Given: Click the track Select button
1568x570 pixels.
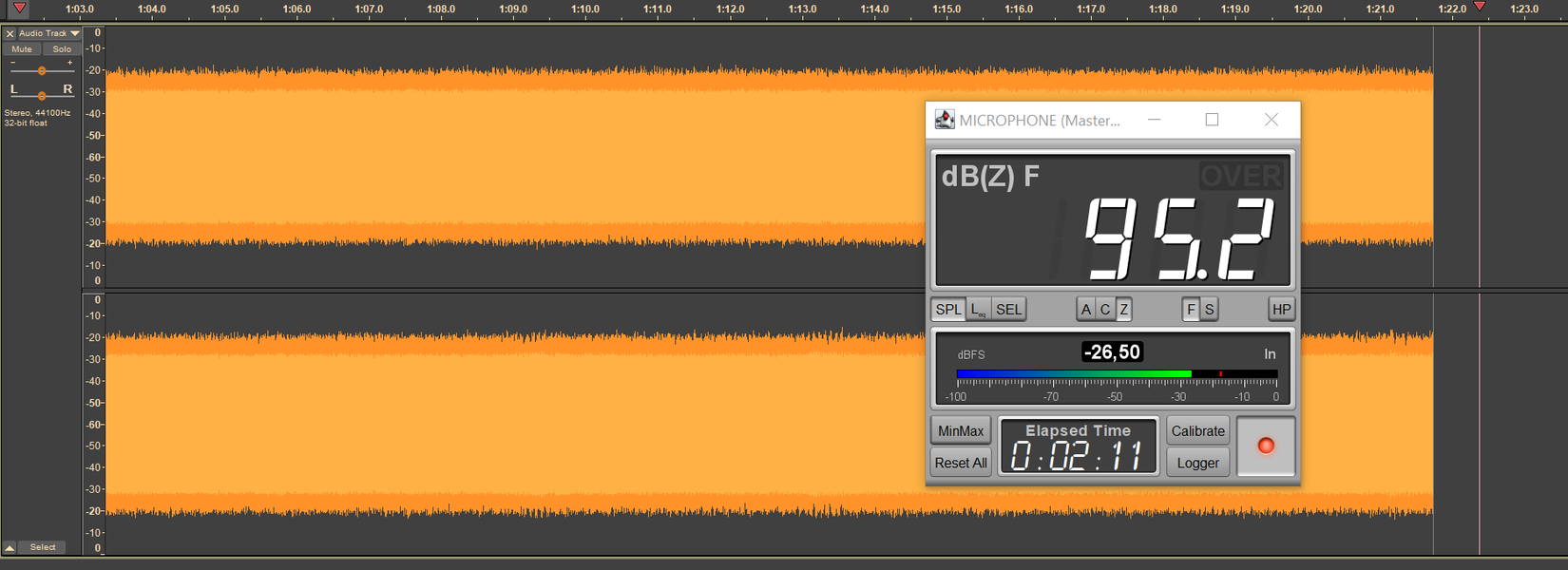Looking at the screenshot, I should point(43,548).
